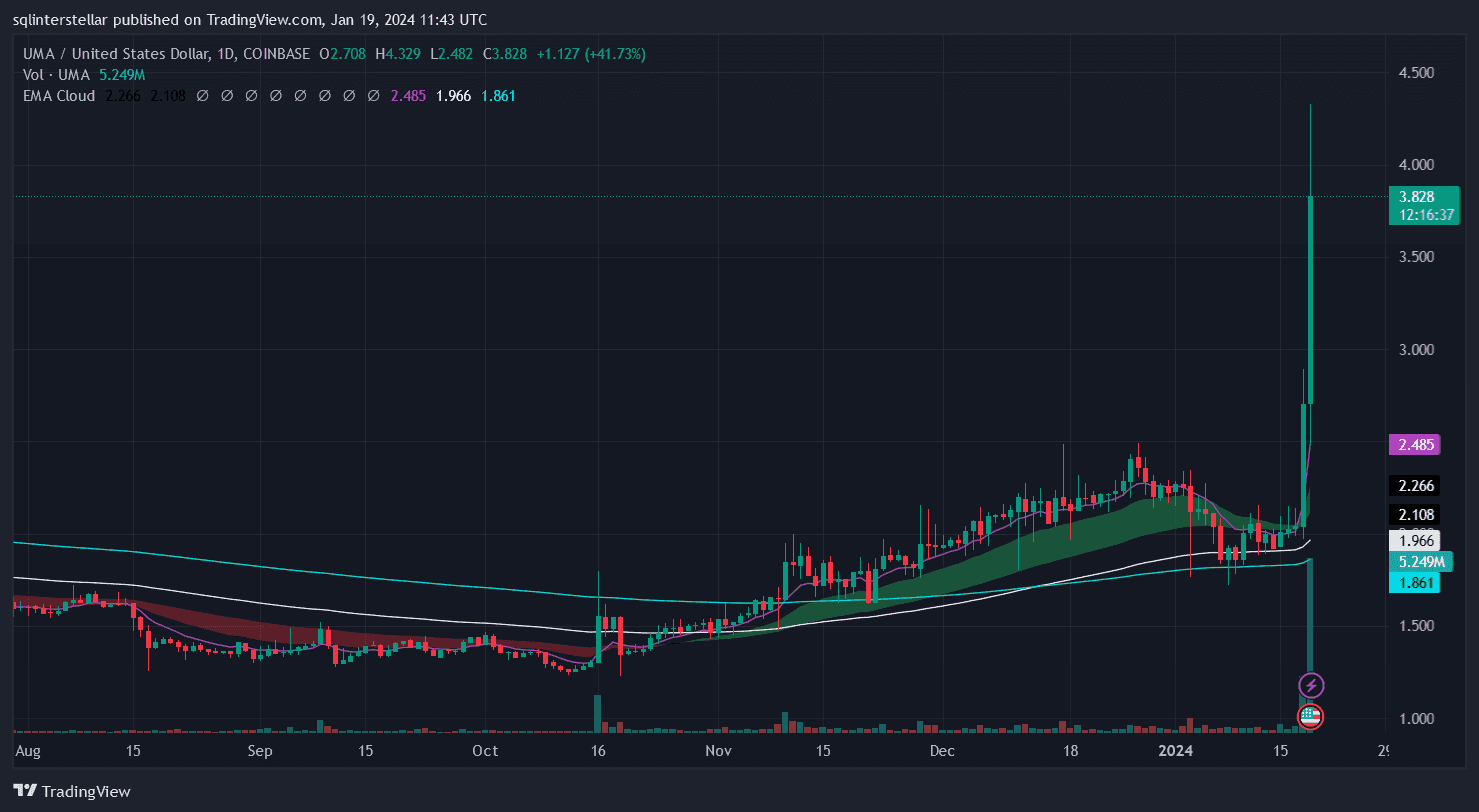Click the TradingView logo at bottom left

tap(72, 791)
